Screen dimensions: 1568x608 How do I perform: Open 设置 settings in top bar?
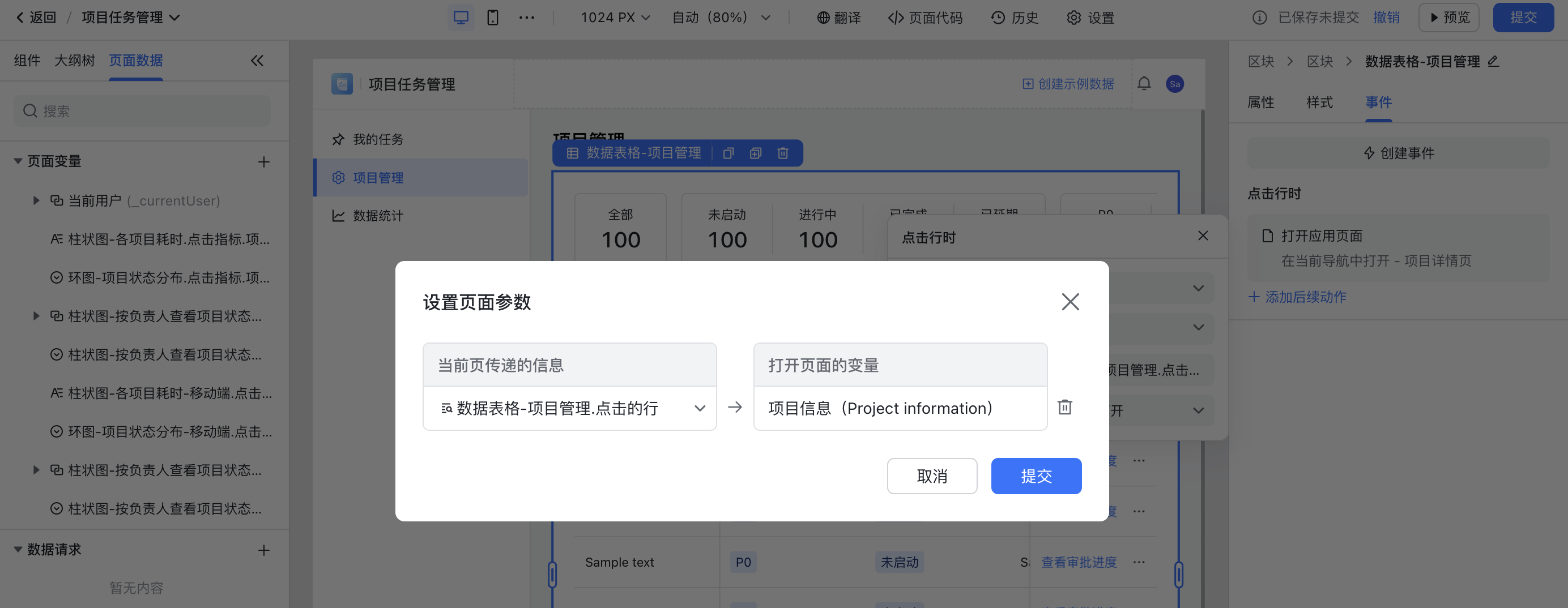1090,18
